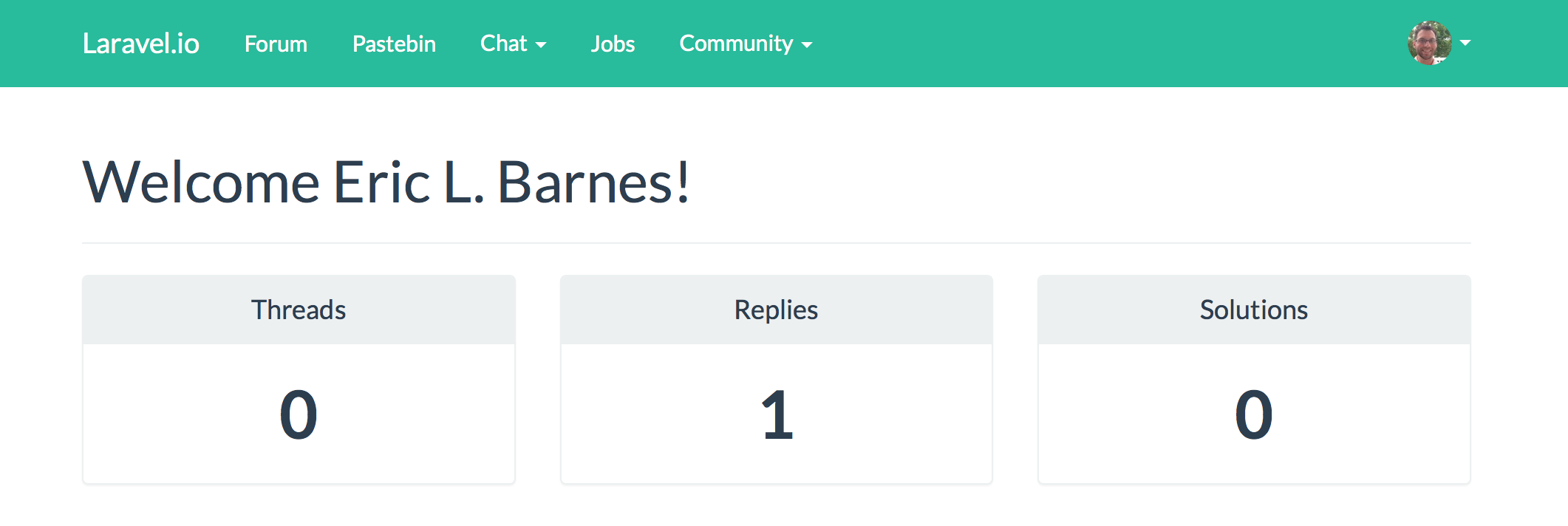Open the Jobs page

pyautogui.click(x=613, y=44)
